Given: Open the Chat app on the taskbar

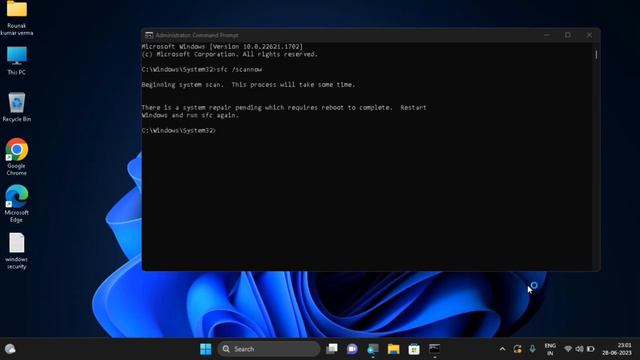Looking at the screenshot, I should (352, 349).
